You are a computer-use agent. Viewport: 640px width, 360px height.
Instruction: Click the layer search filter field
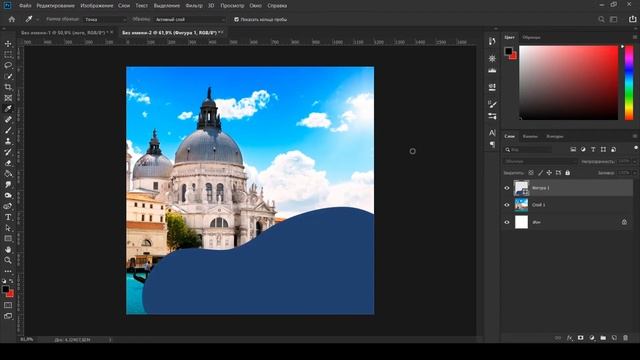pos(528,150)
